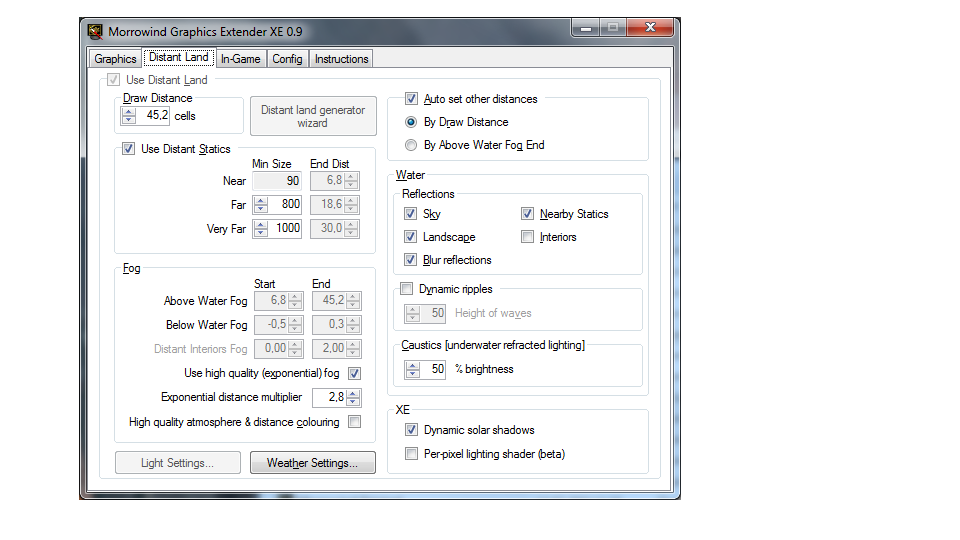Enable Per-pixel lighting shader (beta)
The width and height of the screenshot is (960, 540).
point(411,454)
